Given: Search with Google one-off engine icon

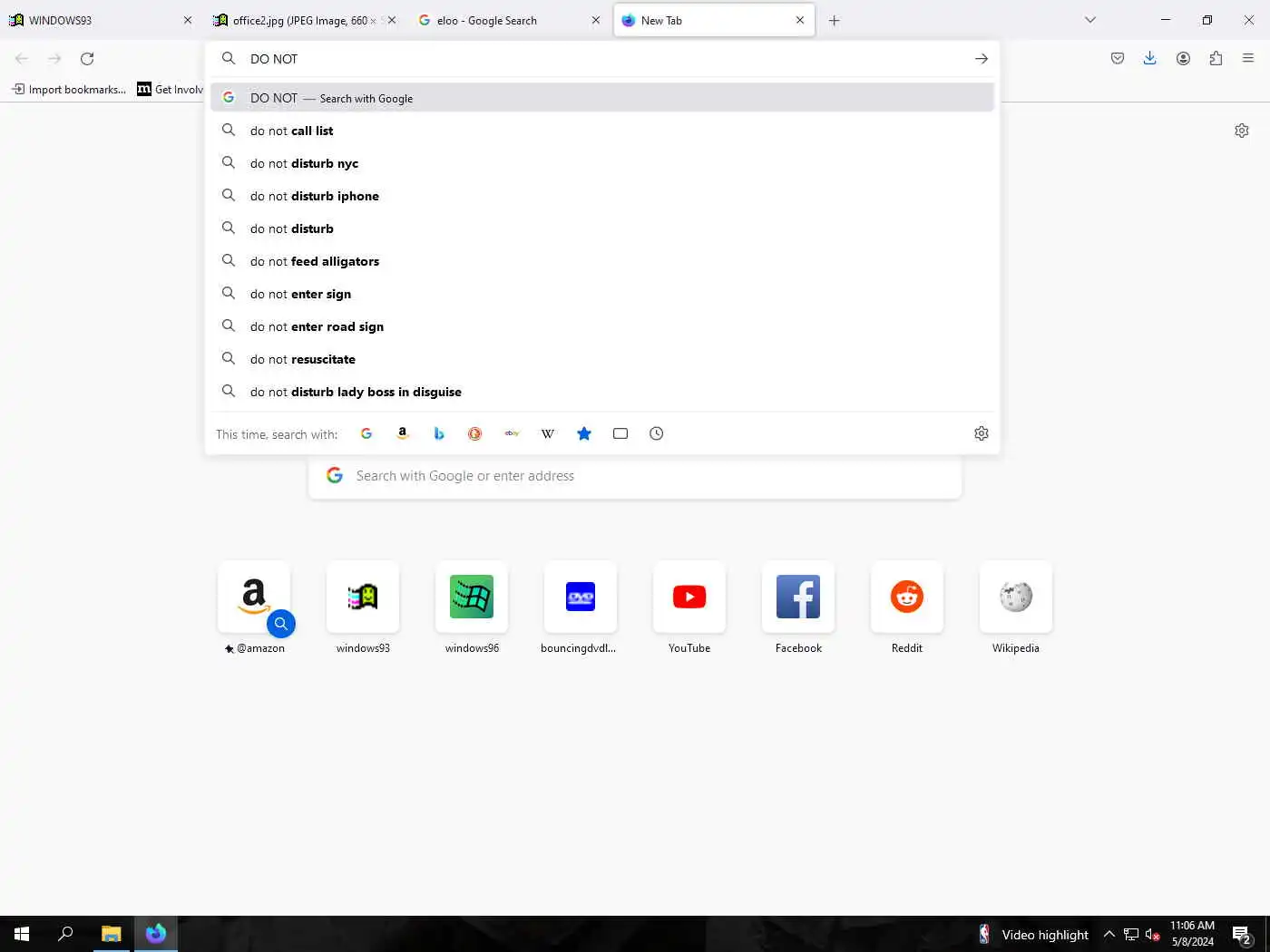Looking at the screenshot, I should click(366, 433).
